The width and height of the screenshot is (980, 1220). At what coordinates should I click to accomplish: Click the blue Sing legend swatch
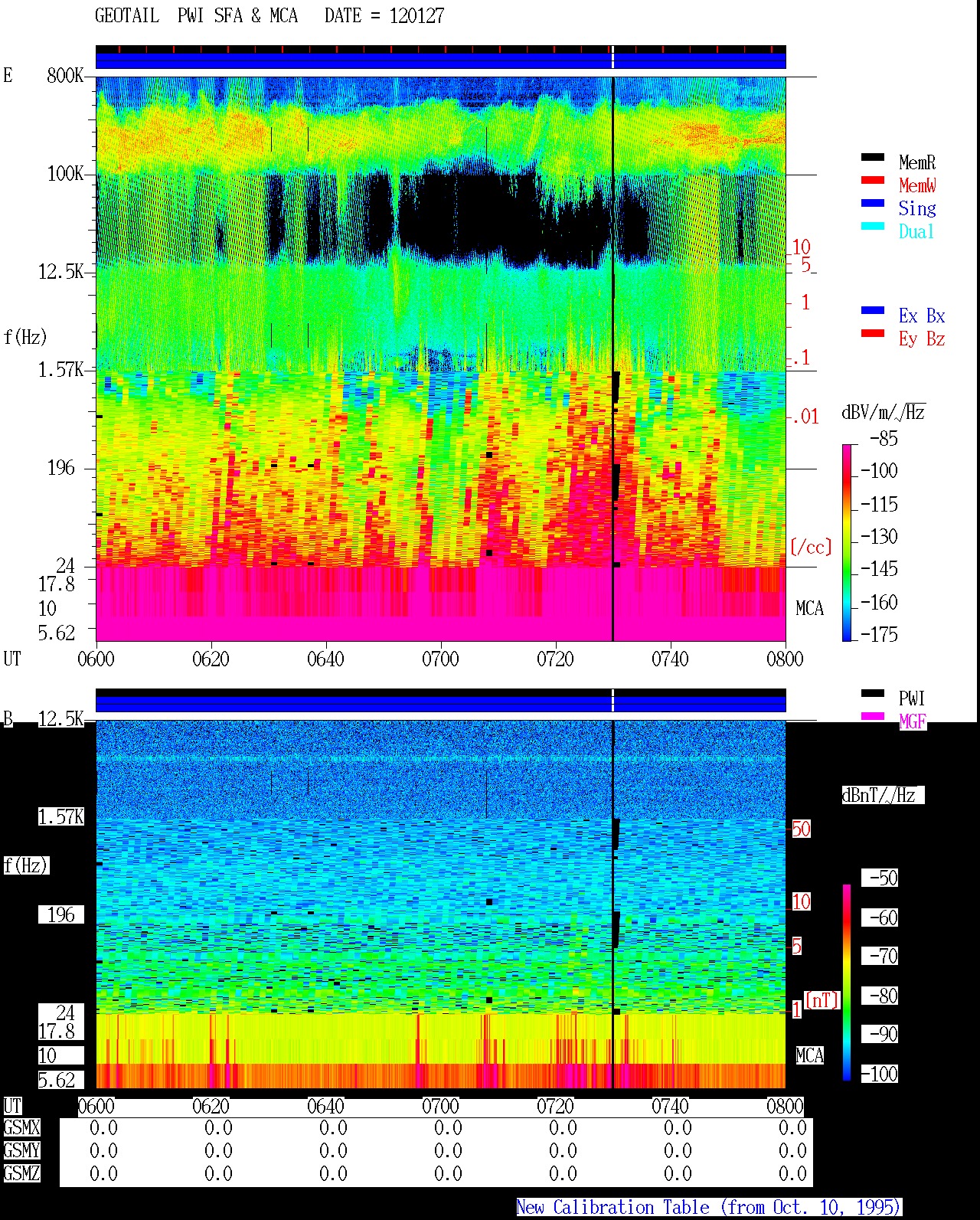coord(873,203)
